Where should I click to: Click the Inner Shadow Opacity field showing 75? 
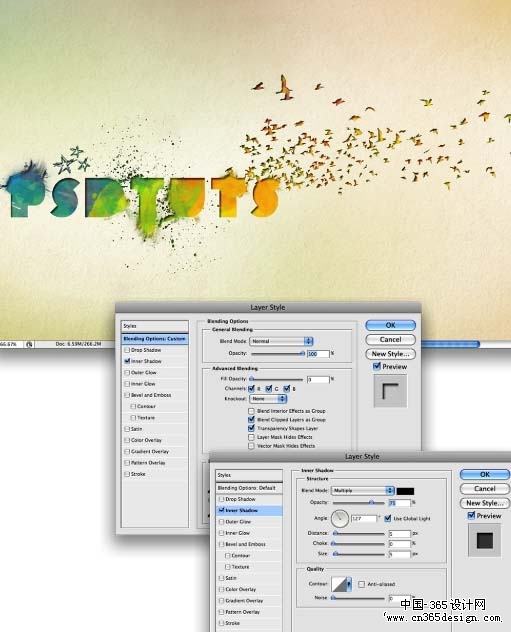click(x=399, y=503)
